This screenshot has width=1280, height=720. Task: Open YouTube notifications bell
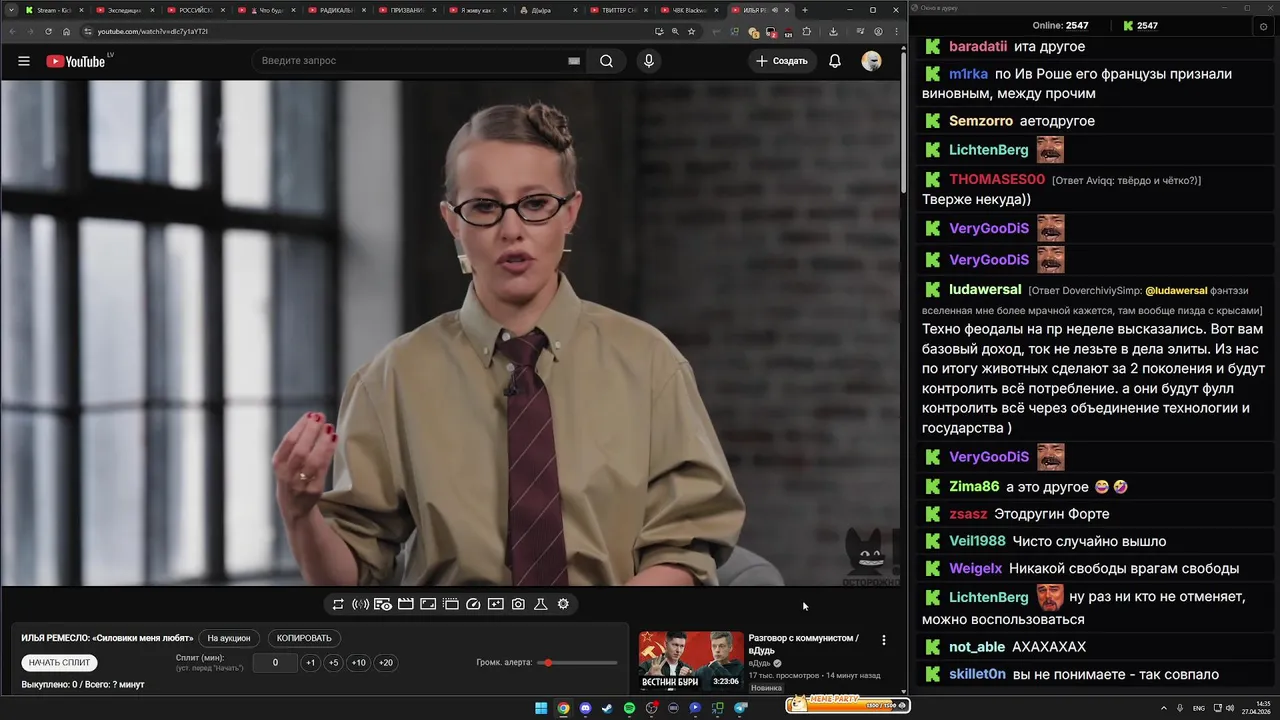point(835,61)
